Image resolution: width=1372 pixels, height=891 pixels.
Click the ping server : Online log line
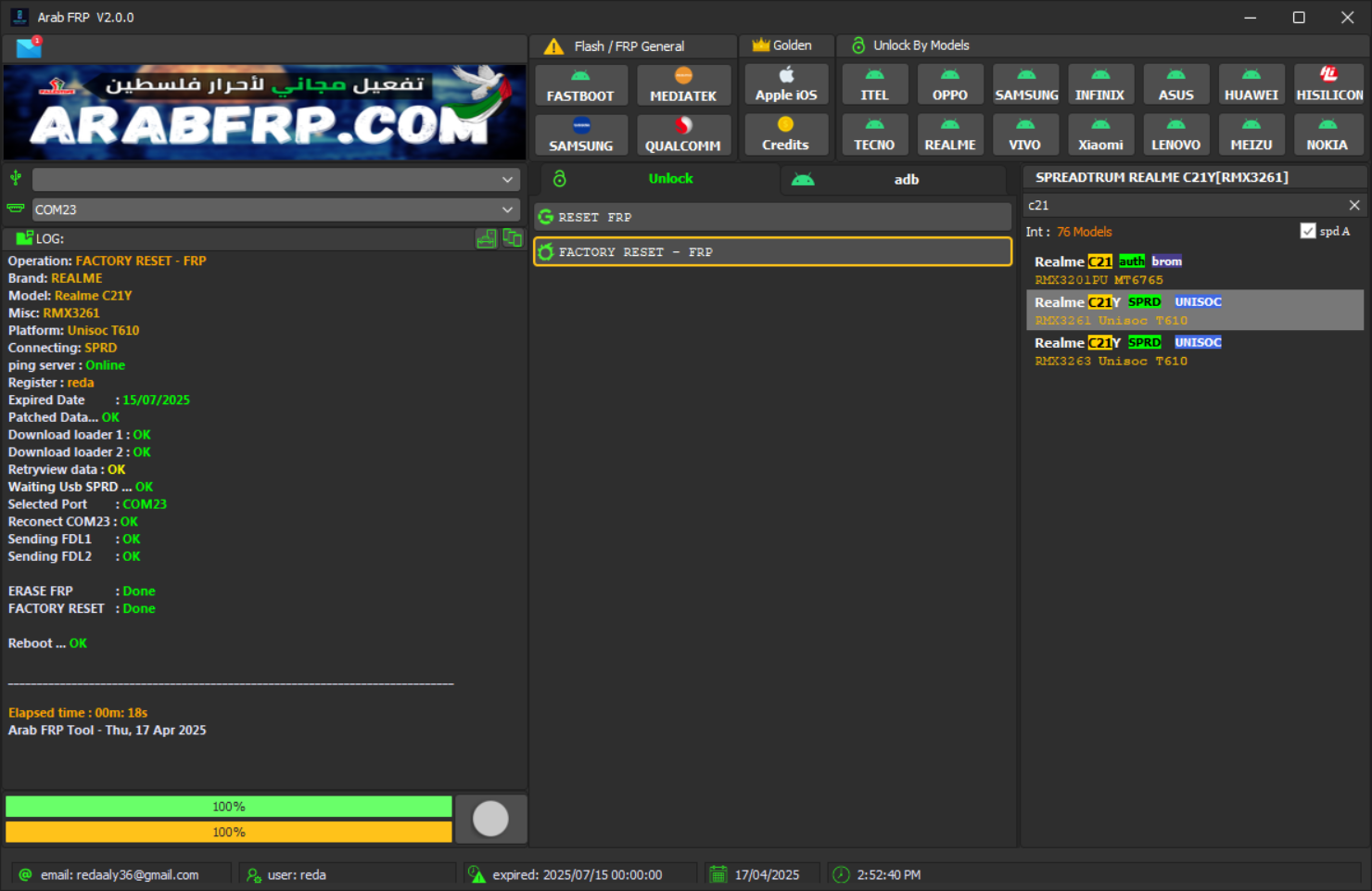click(67, 365)
